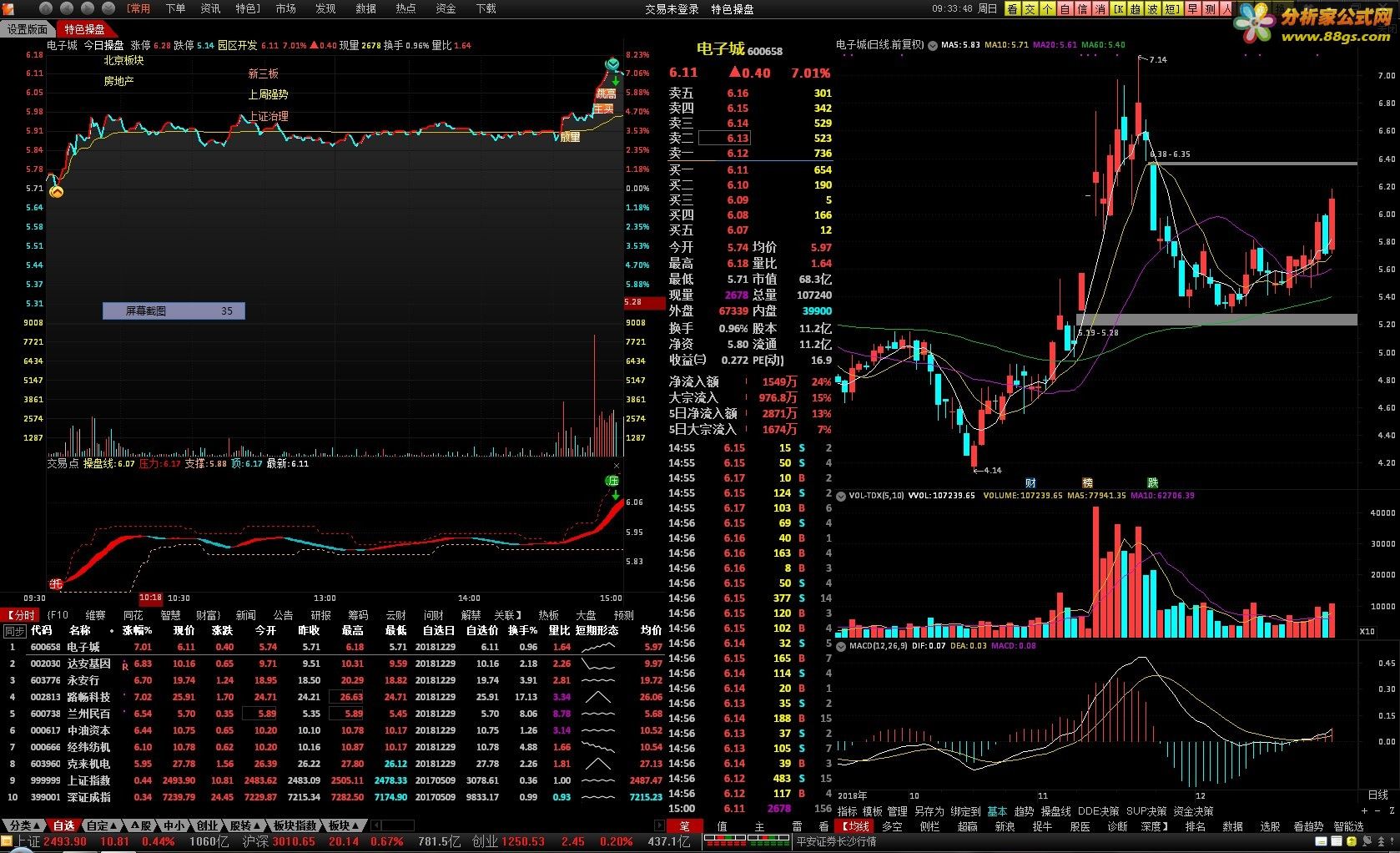Open the 资讯 news menu
This screenshot has height=853, width=1400.
coord(210,8)
